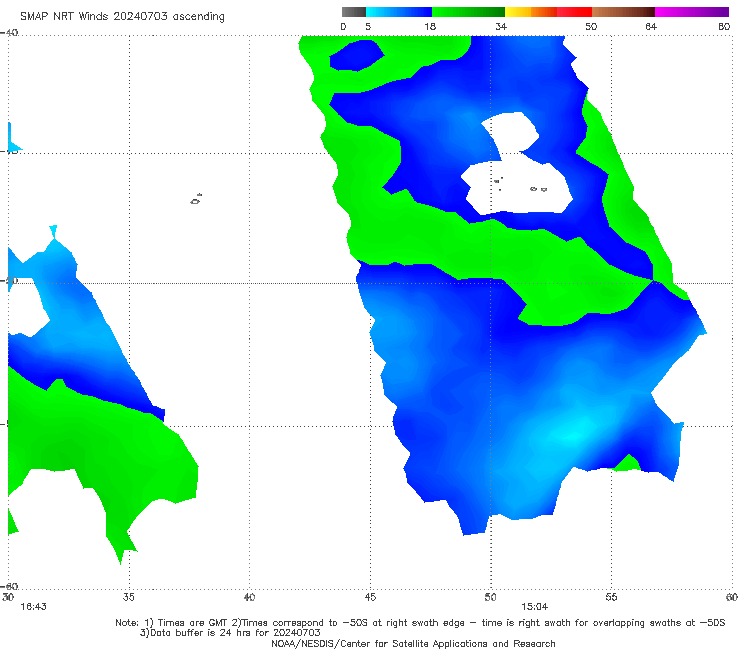Click the latitude axis label "-60"
The height and width of the screenshot is (650, 740).
pos(9,586)
